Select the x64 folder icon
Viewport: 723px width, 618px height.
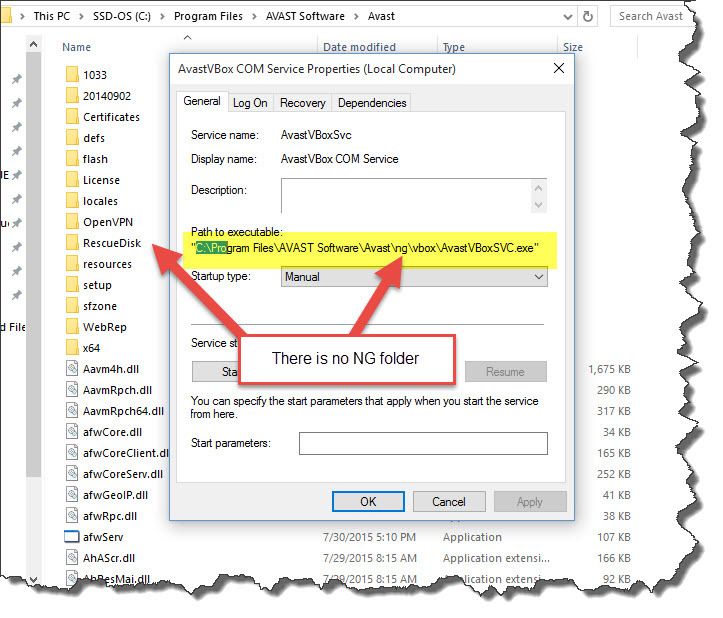point(72,348)
